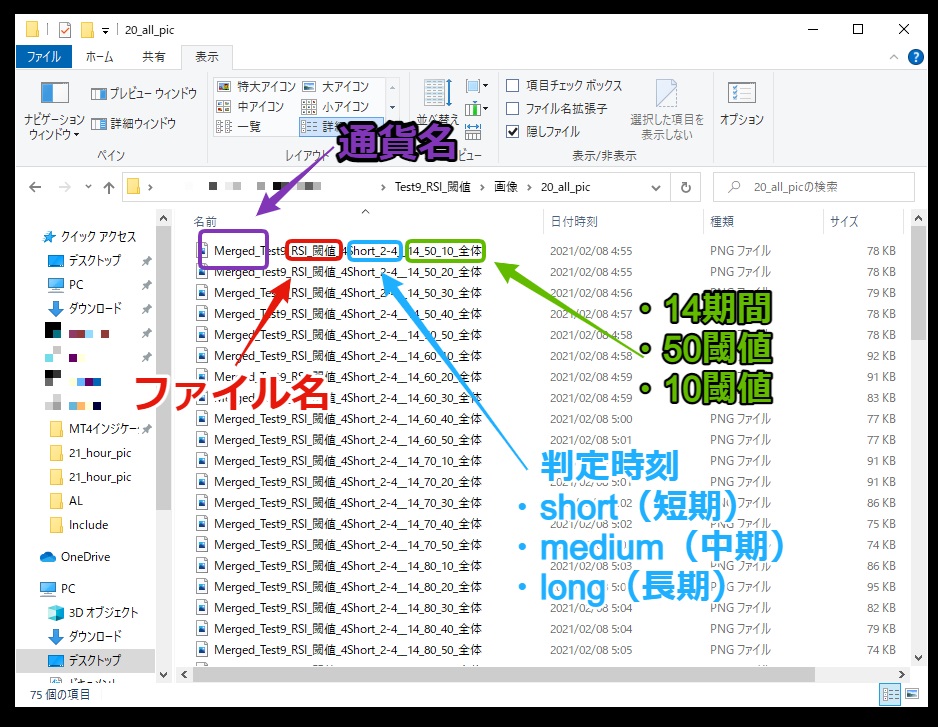The width and height of the screenshot is (938, 727).
Task: Choose the 一覧 layout
Action: point(238,126)
